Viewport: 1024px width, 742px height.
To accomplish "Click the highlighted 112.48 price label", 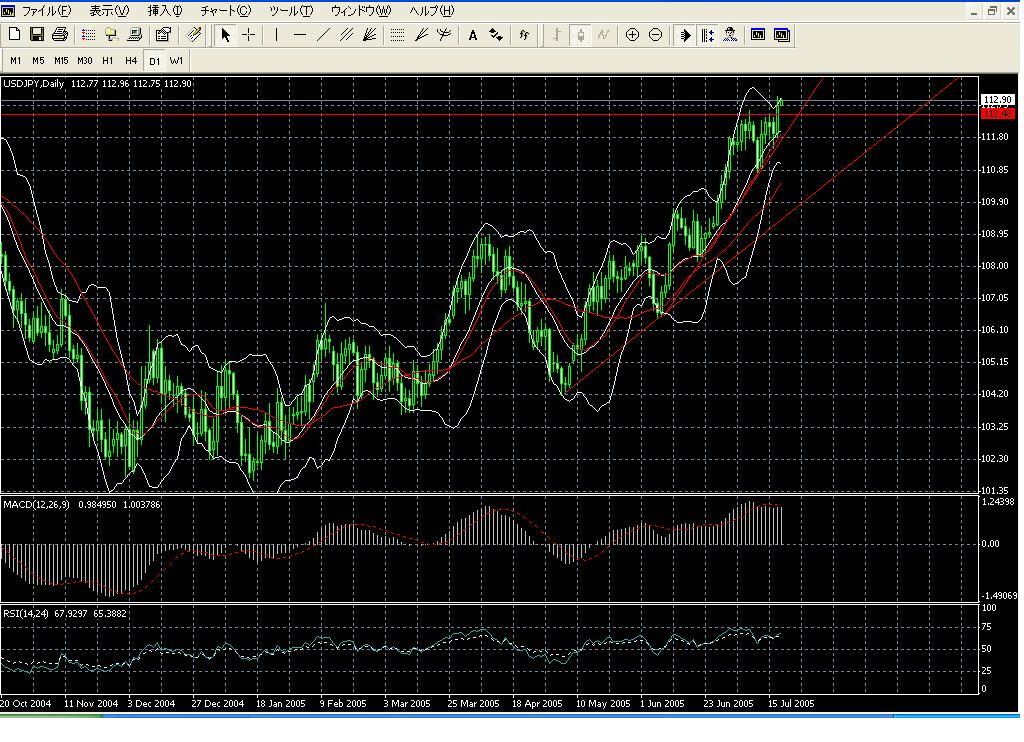I will (996, 113).
